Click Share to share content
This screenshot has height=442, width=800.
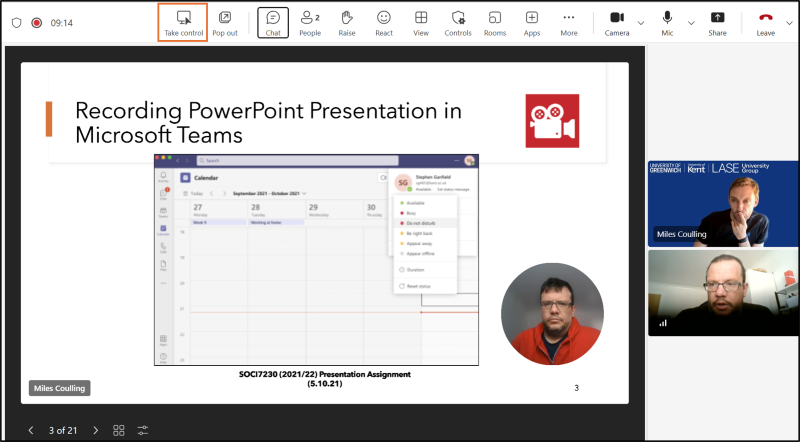tap(717, 23)
